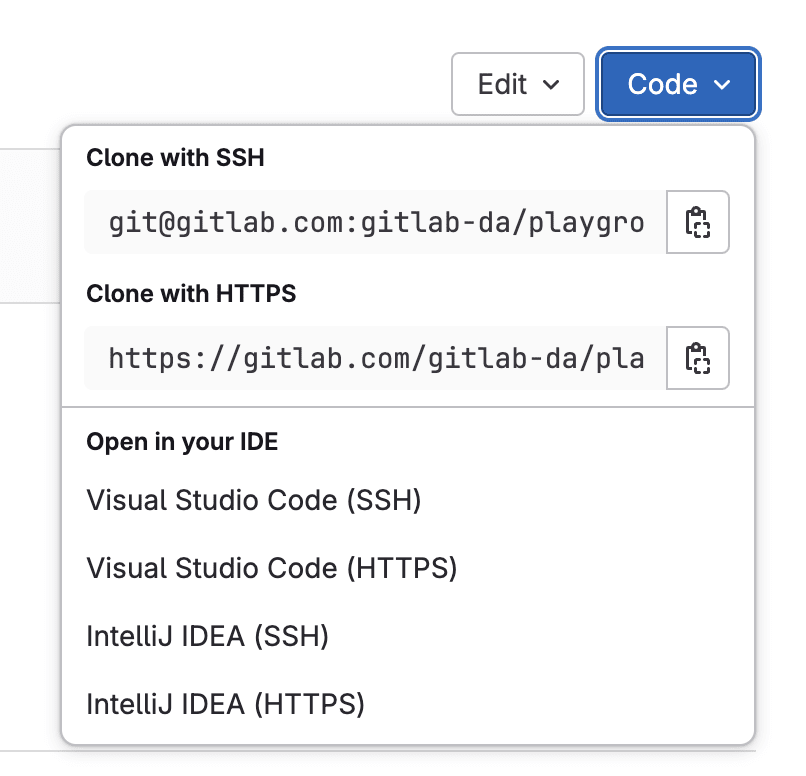Click the Open in your IDE header
The image size is (806, 776).
183,441
